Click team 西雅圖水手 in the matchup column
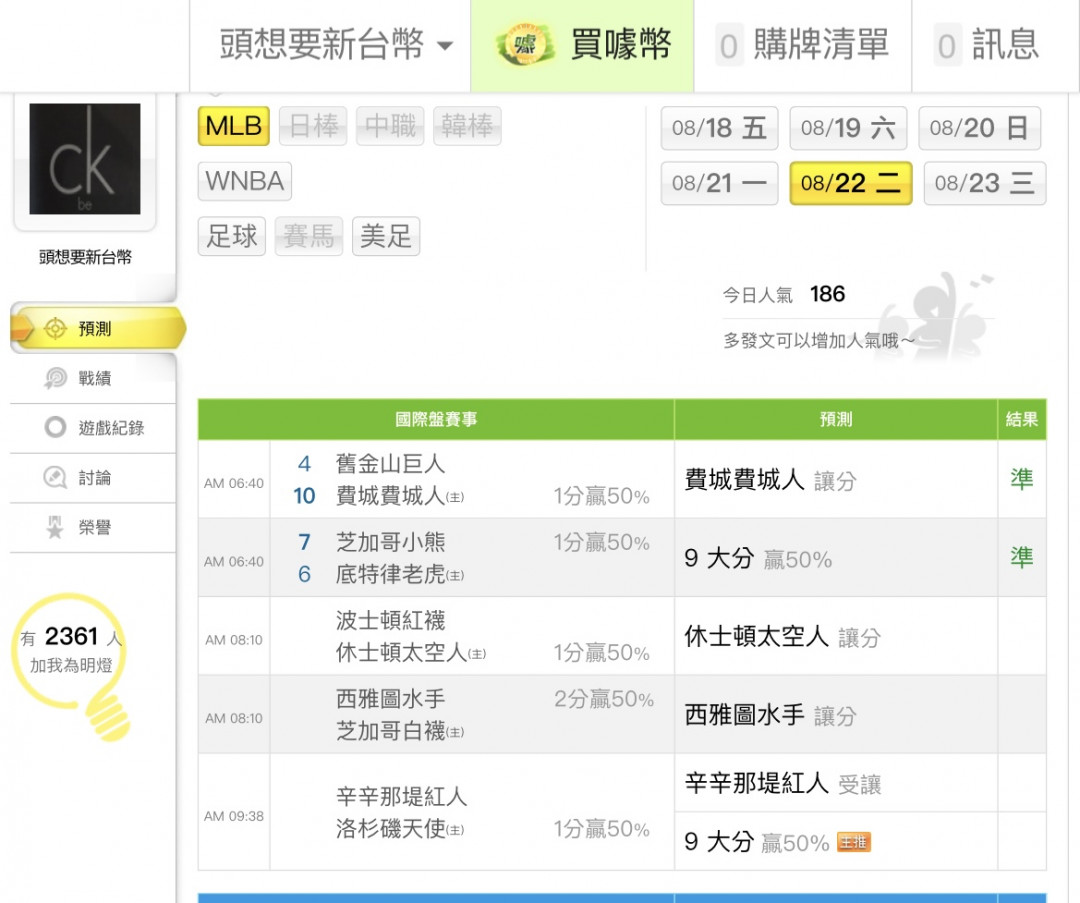This screenshot has width=1080, height=903. pos(391,699)
